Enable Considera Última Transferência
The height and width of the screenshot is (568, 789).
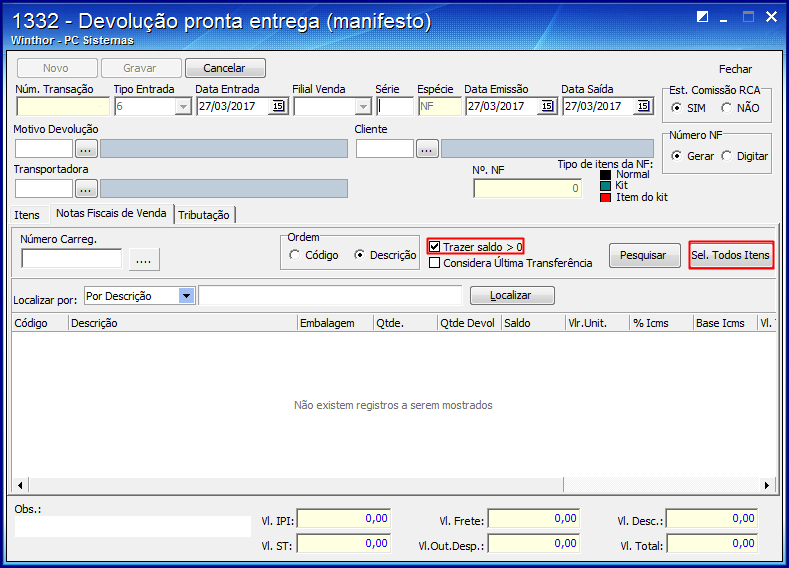coord(435,263)
